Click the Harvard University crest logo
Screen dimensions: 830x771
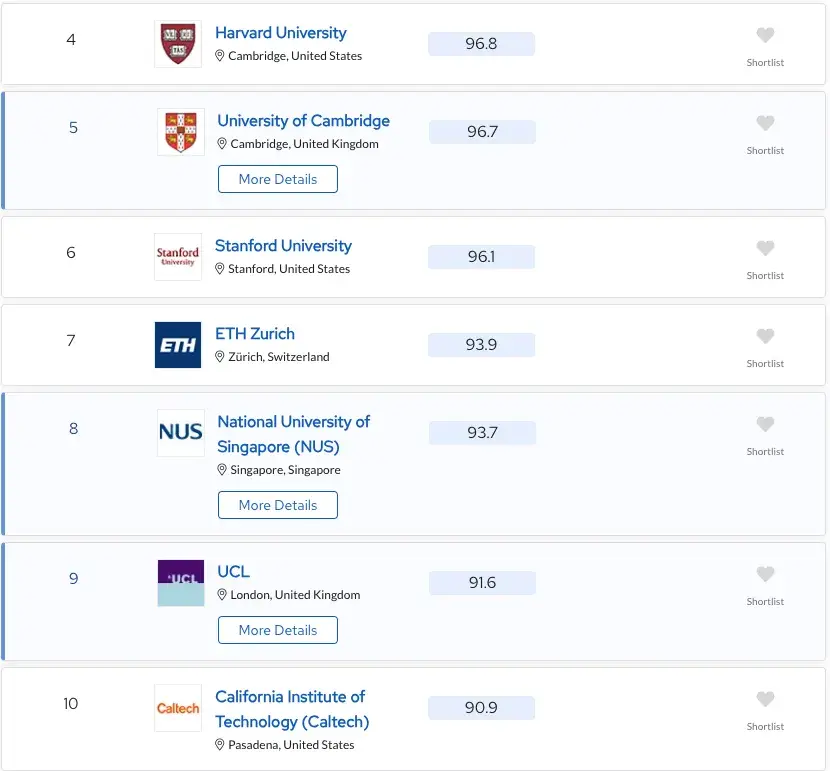(x=178, y=44)
